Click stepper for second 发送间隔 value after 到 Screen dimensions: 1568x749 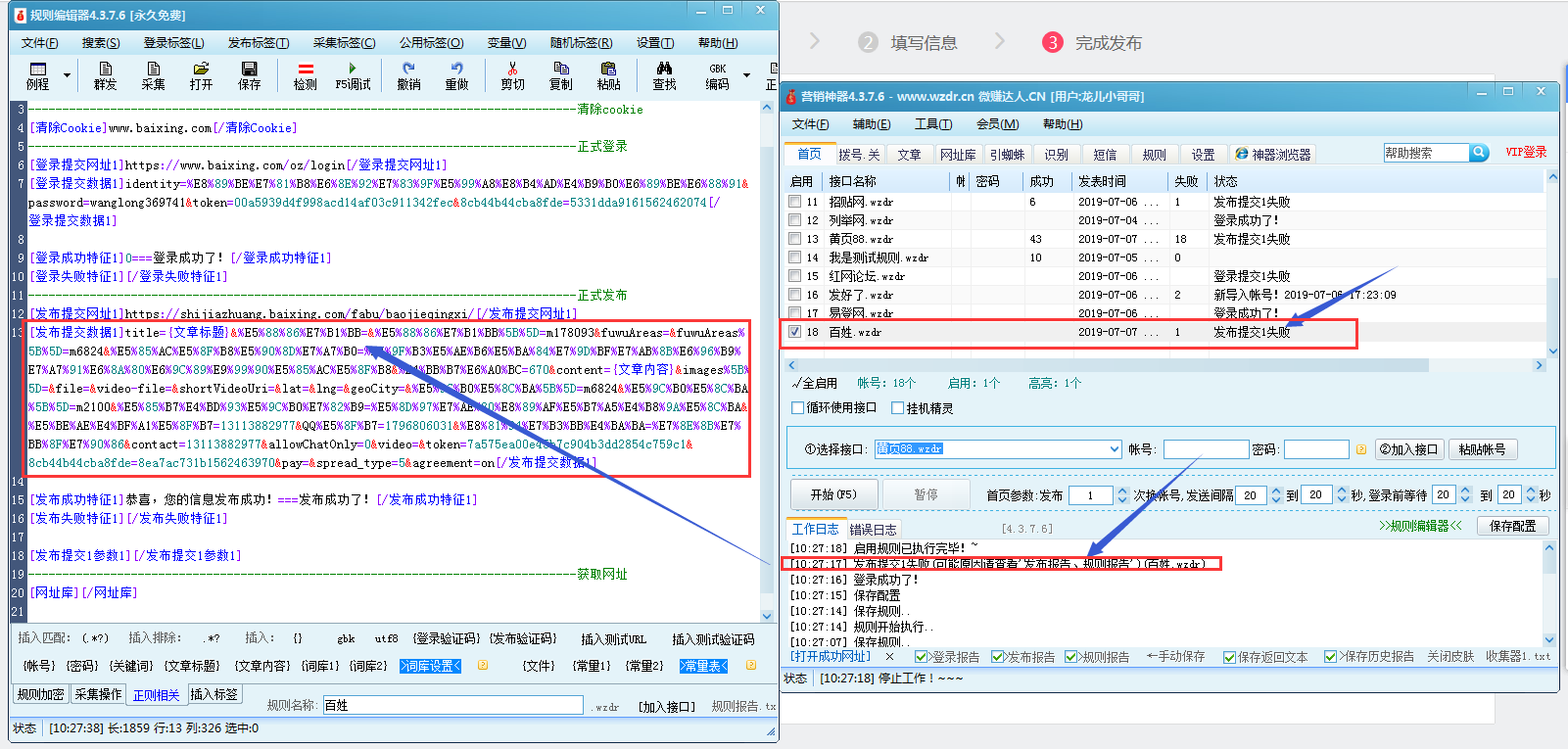click(1342, 495)
